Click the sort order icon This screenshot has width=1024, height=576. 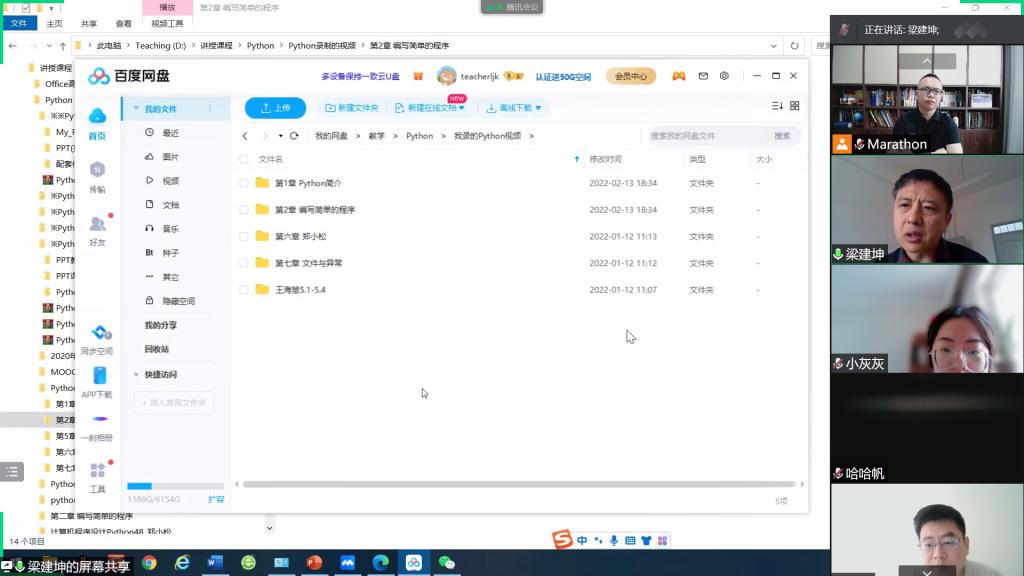pyautogui.click(x=777, y=106)
